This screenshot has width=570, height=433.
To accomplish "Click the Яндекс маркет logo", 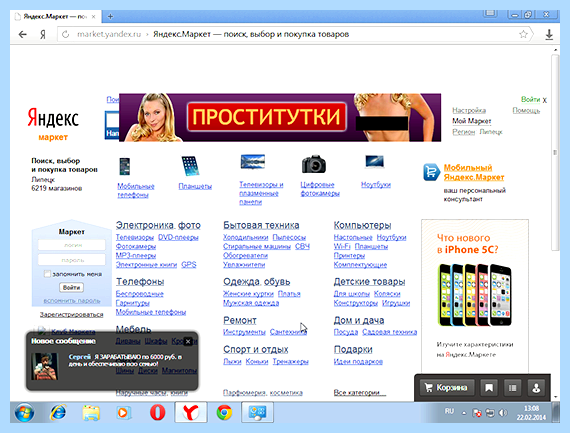I will tap(53, 124).
